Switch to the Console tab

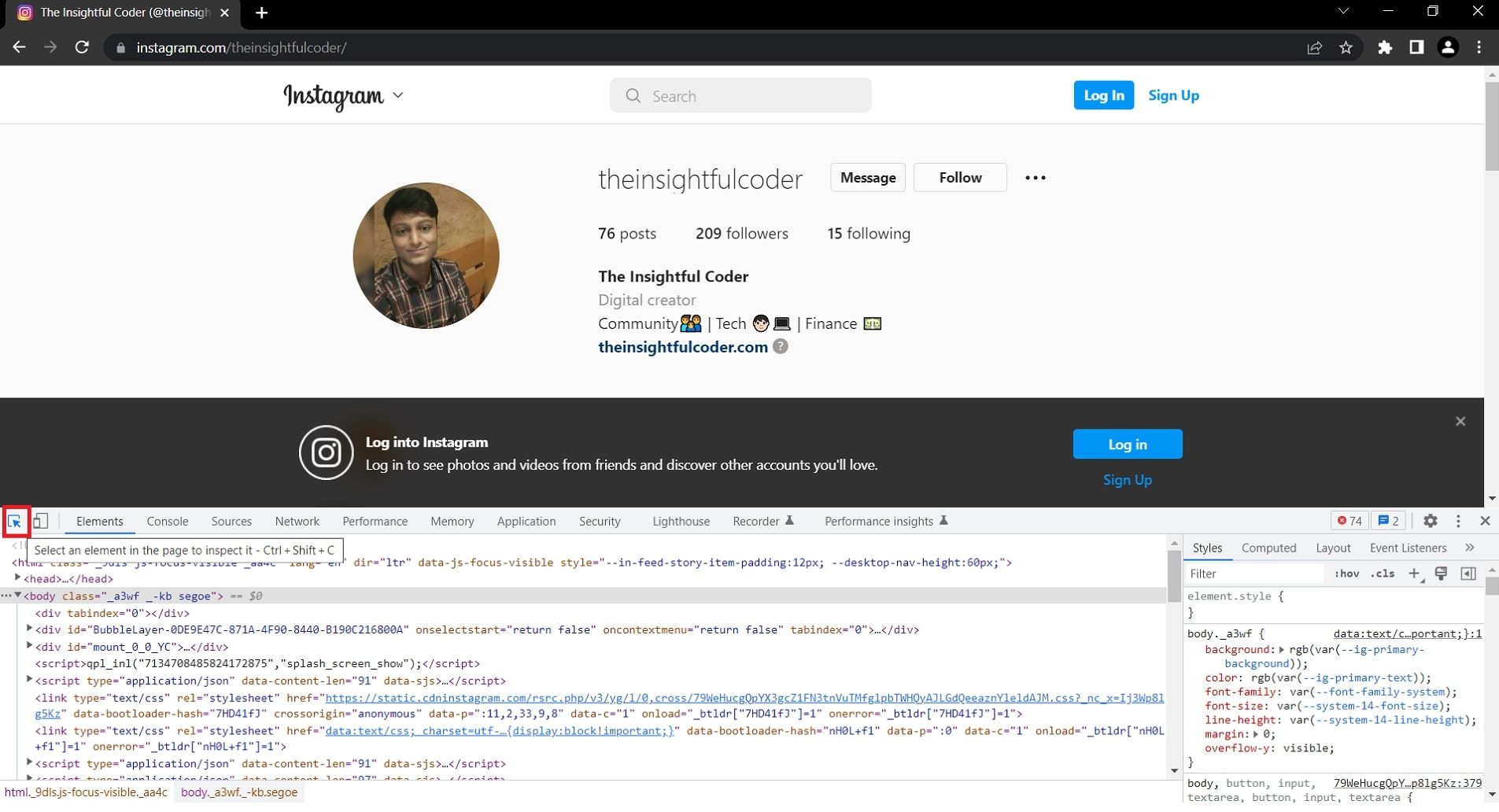(168, 521)
